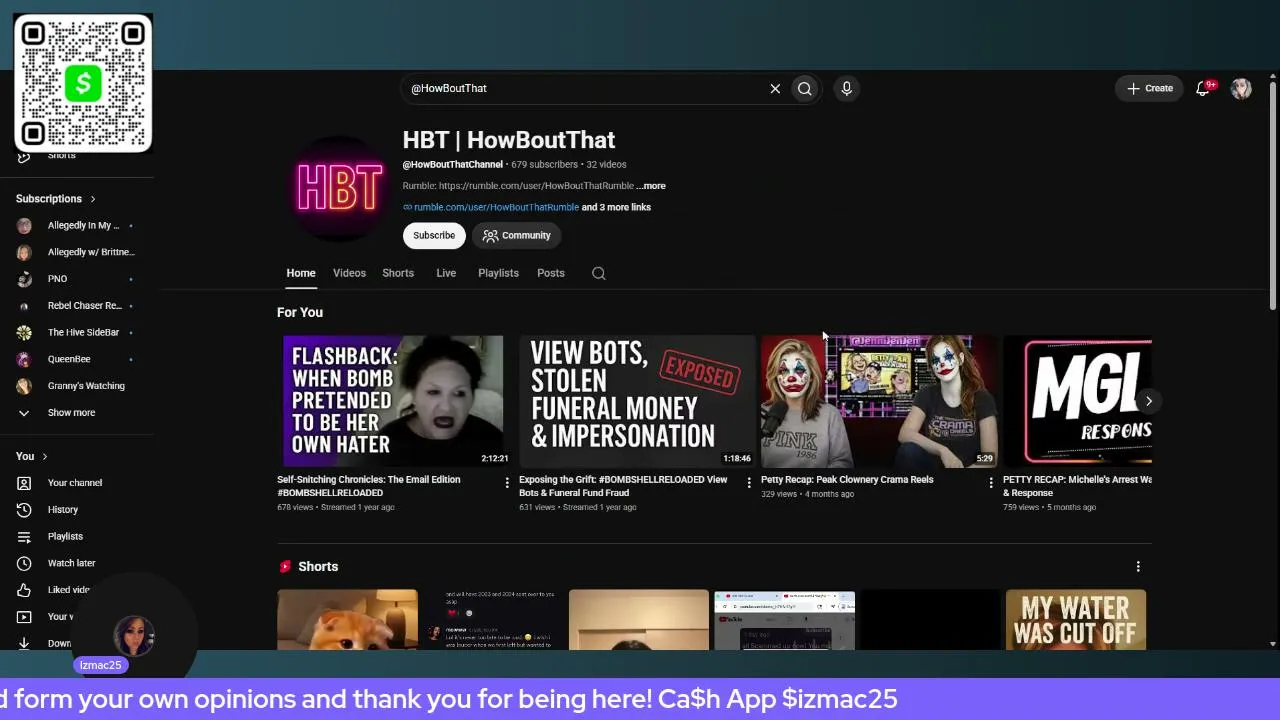Show next For You videos with the arrow
This screenshot has width=1280, height=720.
1149,401
